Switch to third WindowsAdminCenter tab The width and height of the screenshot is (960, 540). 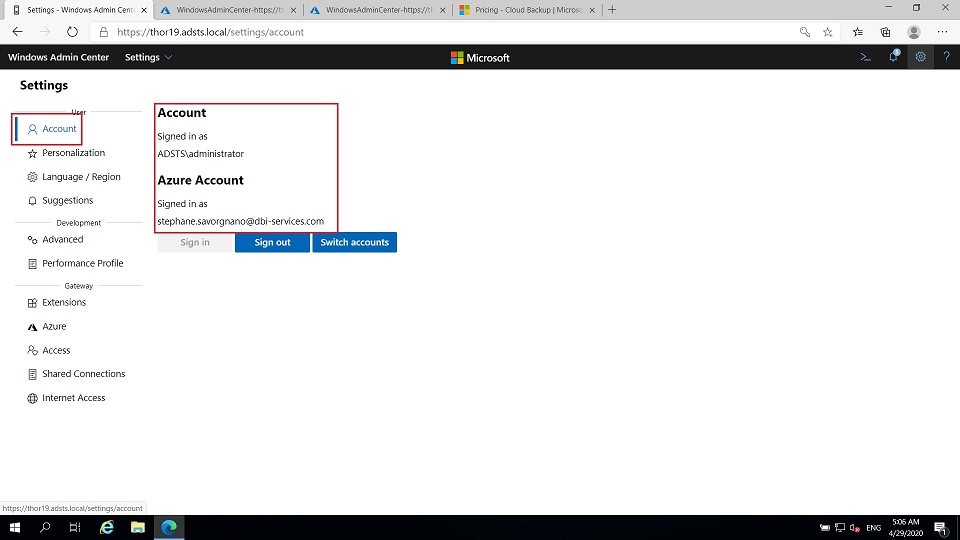(378, 10)
